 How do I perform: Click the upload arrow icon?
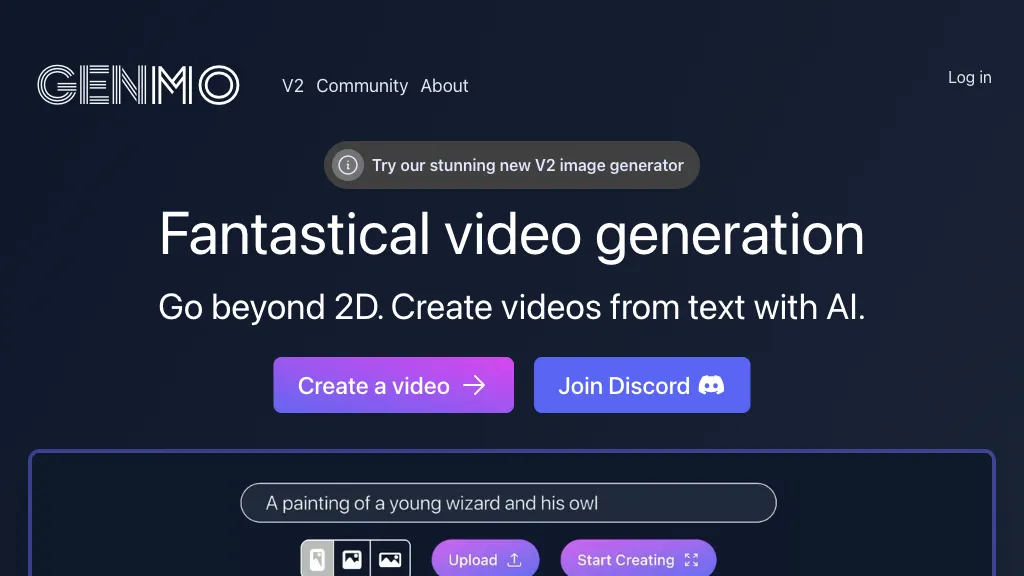click(x=515, y=560)
